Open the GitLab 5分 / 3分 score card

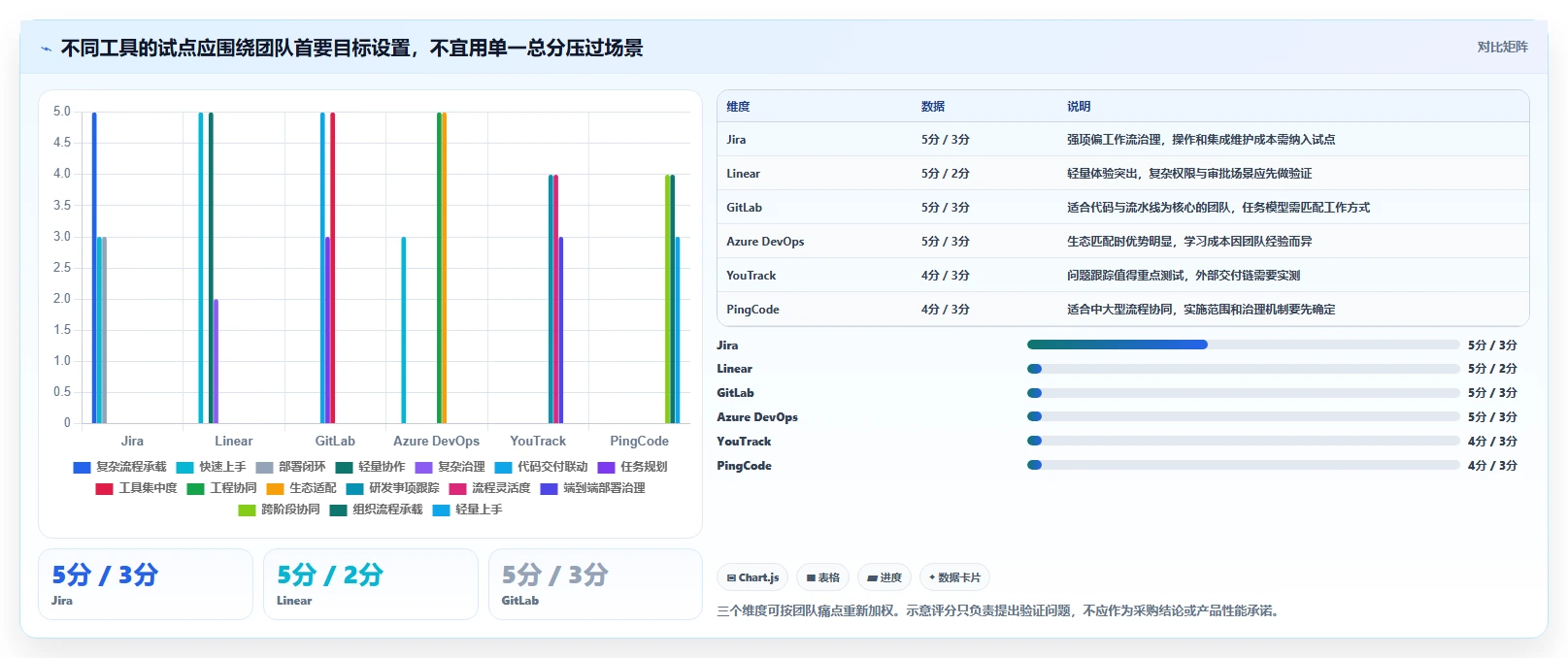click(595, 584)
